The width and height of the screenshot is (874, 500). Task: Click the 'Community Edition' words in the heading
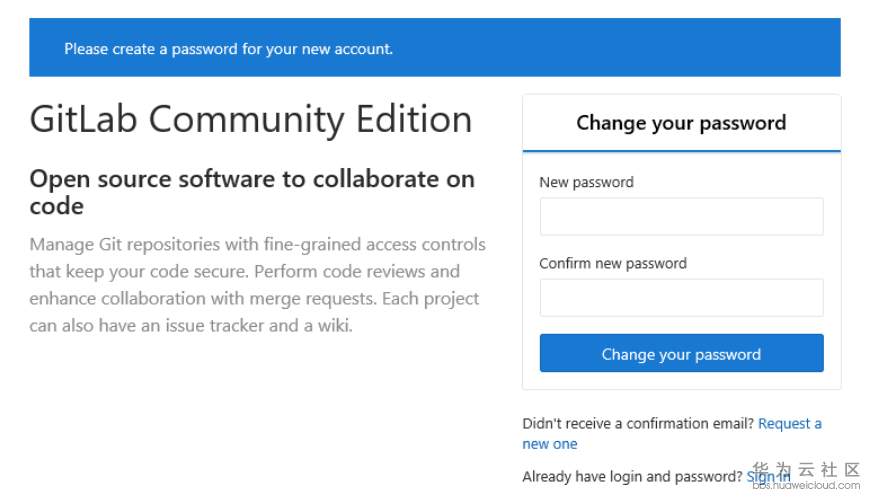(x=310, y=119)
